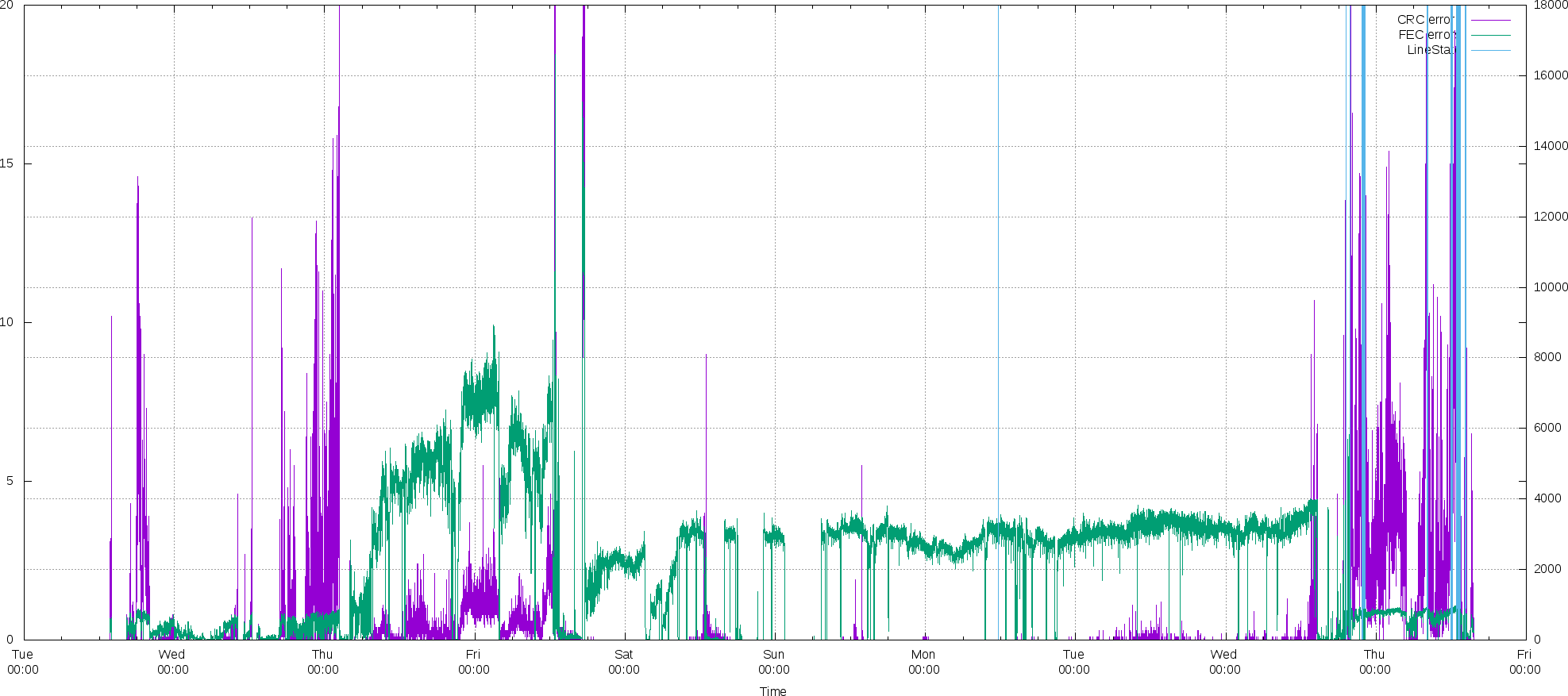This screenshot has height=696, width=1568.
Task: Click the LineStat legend label
Action: point(1431,50)
